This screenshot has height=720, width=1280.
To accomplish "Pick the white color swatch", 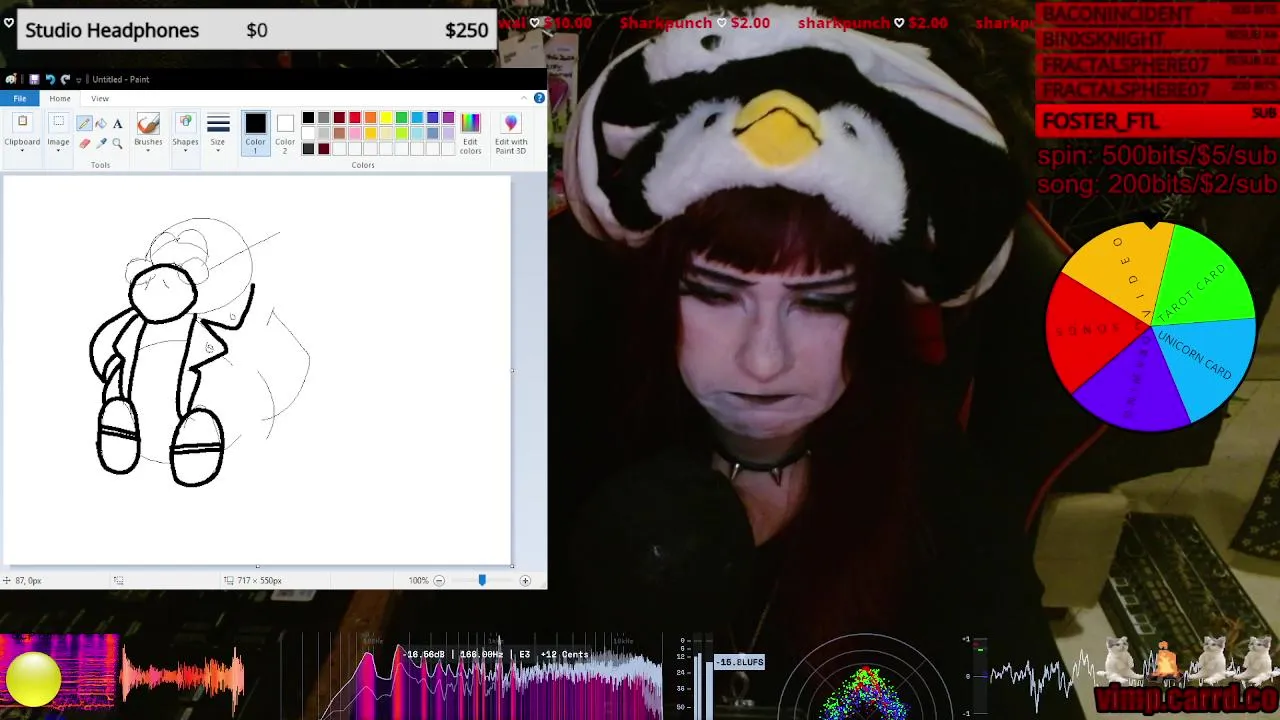I will (x=308, y=133).
